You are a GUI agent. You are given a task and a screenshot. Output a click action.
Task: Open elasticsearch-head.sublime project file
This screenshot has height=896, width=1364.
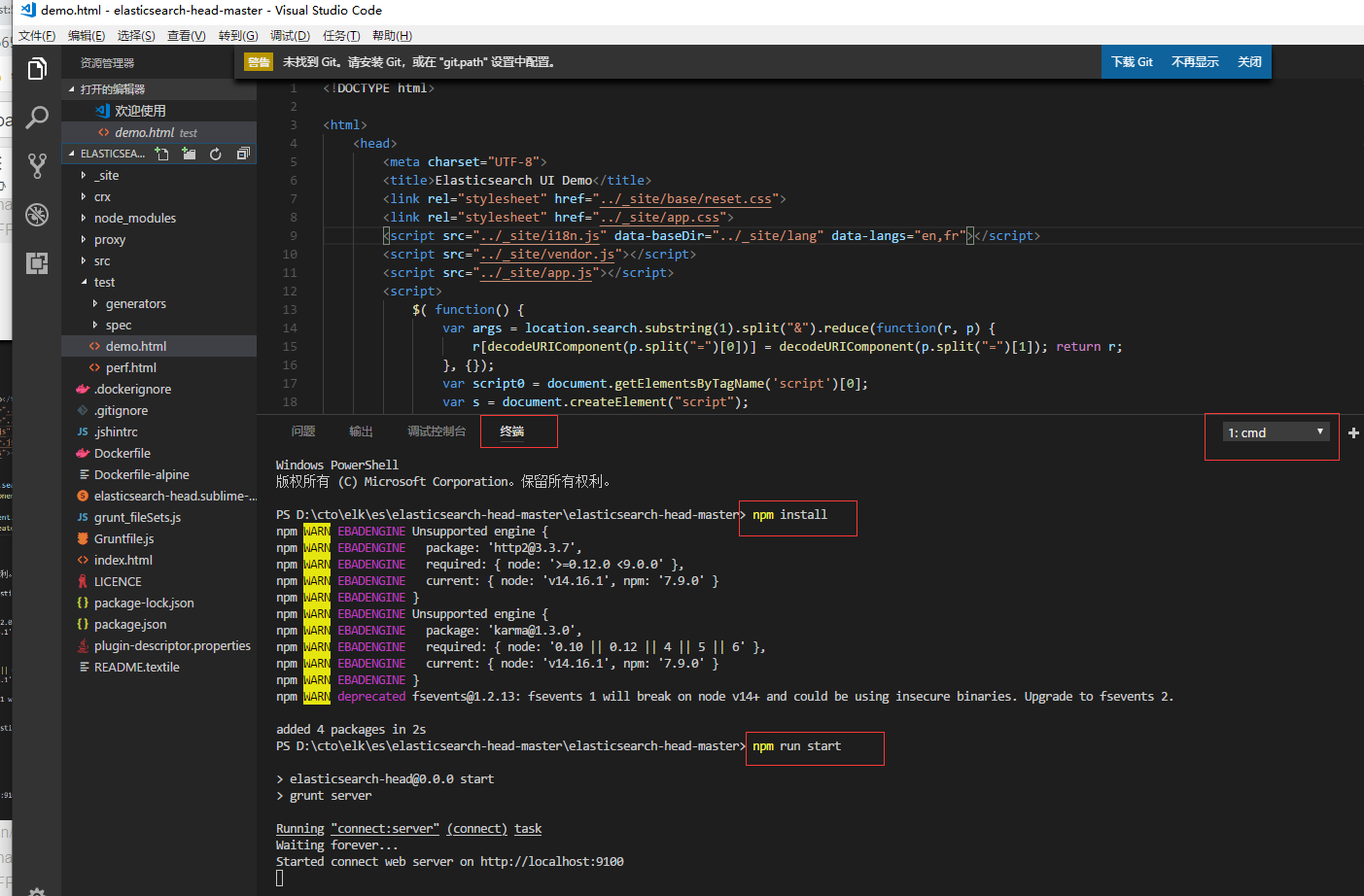coord(175,496)
